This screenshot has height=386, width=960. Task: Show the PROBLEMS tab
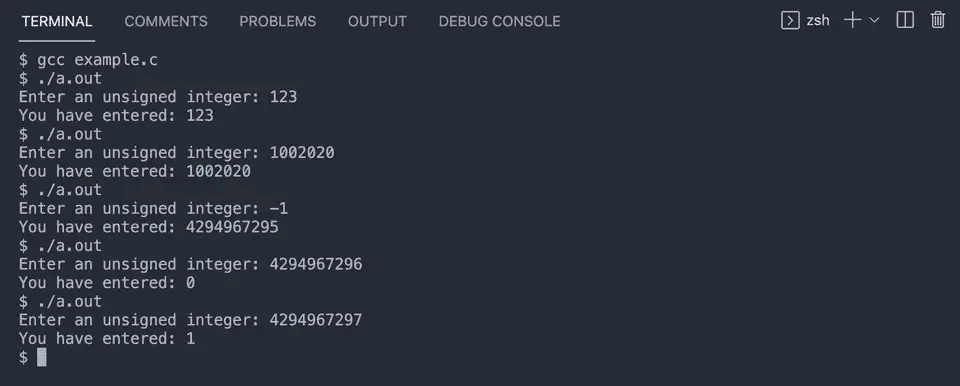(278, 21)
